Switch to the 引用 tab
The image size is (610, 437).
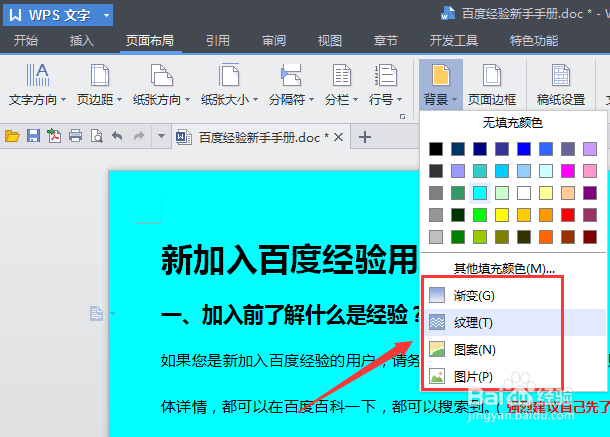point(218,40)
